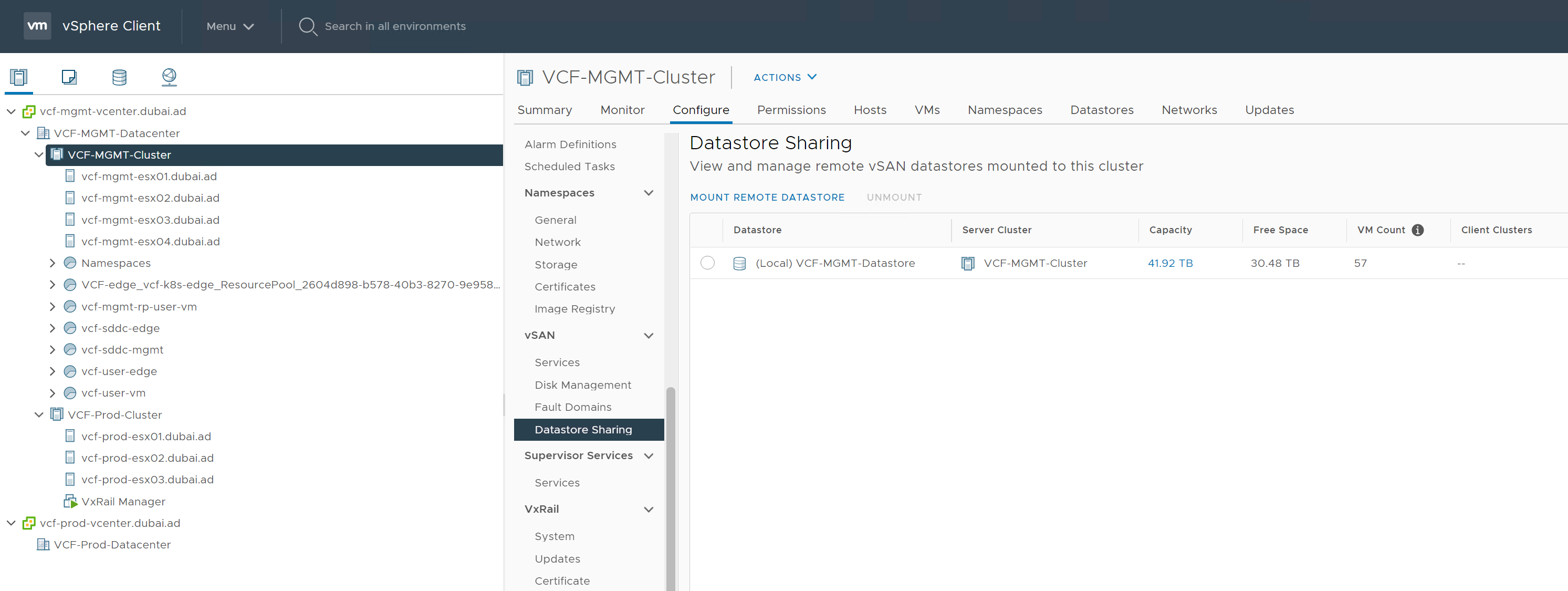Select the Networking inventory view icon
The width and height of the screenshot is (1568, 591).
tap(169, 77)
